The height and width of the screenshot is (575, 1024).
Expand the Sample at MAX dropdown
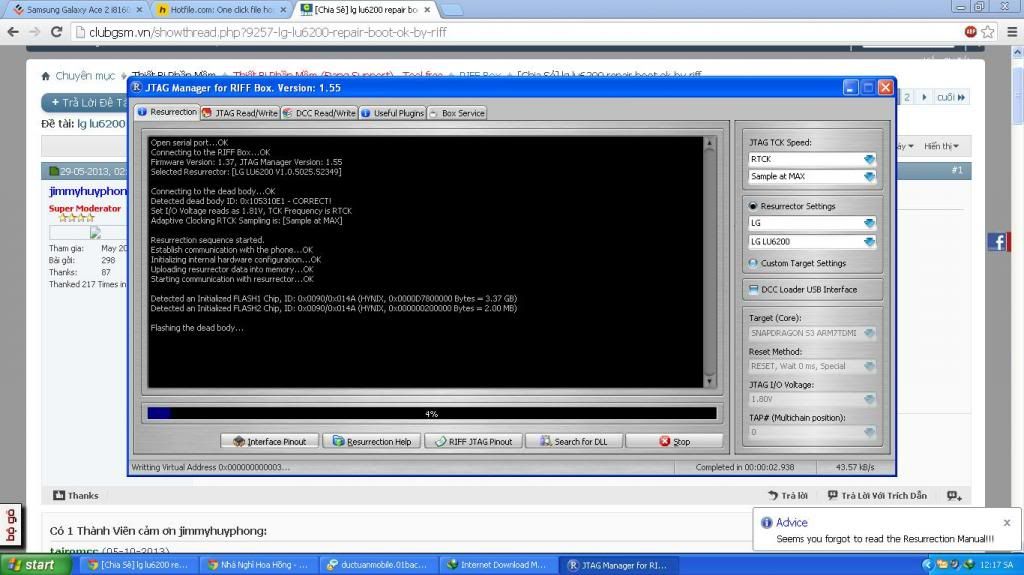[x=869, y=176]
